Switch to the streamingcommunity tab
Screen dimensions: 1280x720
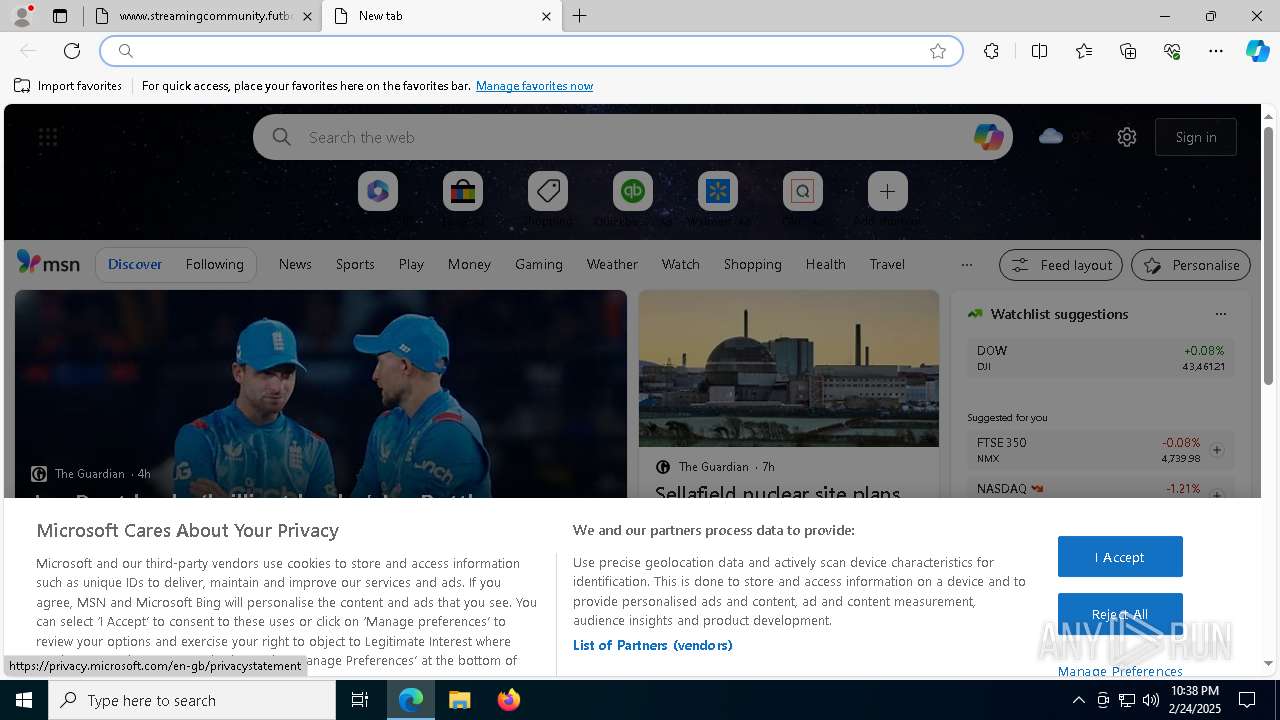[x=201, y=16]
